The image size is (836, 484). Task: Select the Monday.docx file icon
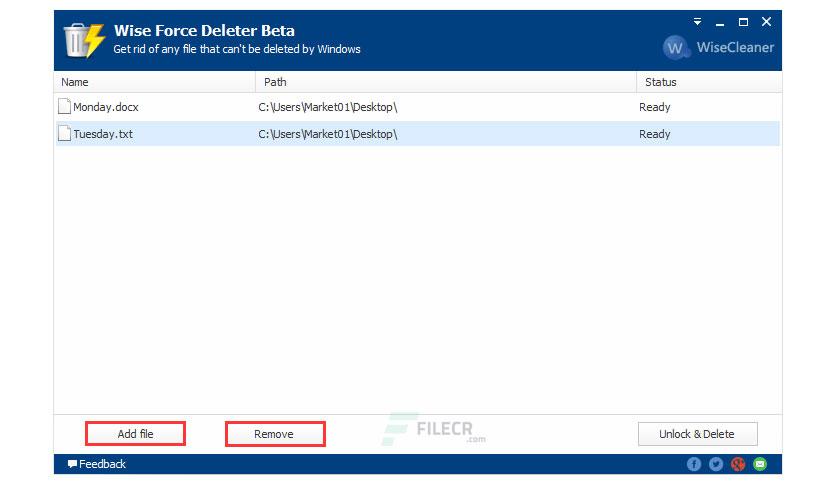point(65,107)
